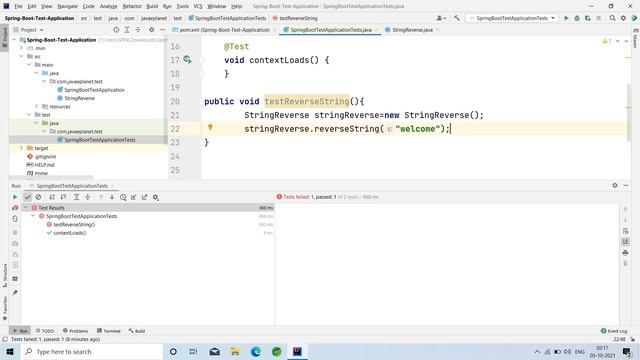Click the yellow lightbulb intention icon
Viewport: 640px width, 360px height.
(210, 127)
